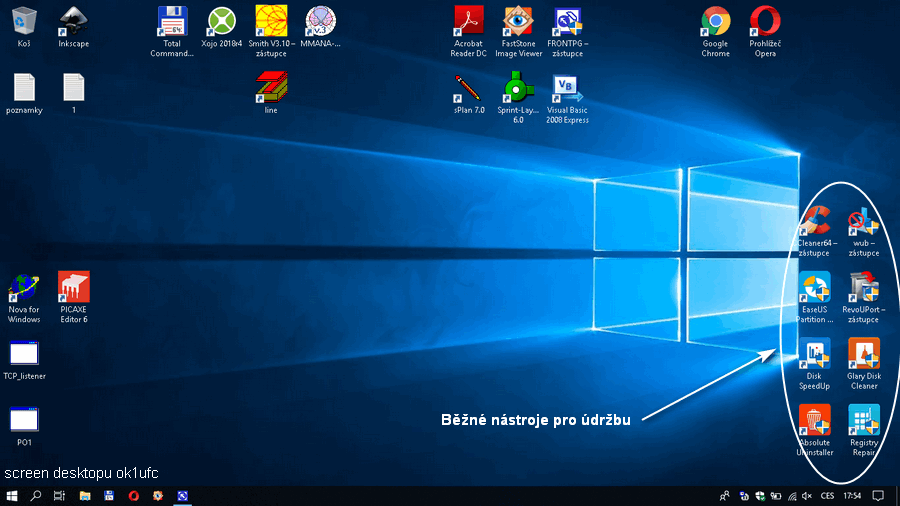Launch Acrobat Reader DC from desktop
900x506 pixels.
pyautogui.click(x=468, y=21)
